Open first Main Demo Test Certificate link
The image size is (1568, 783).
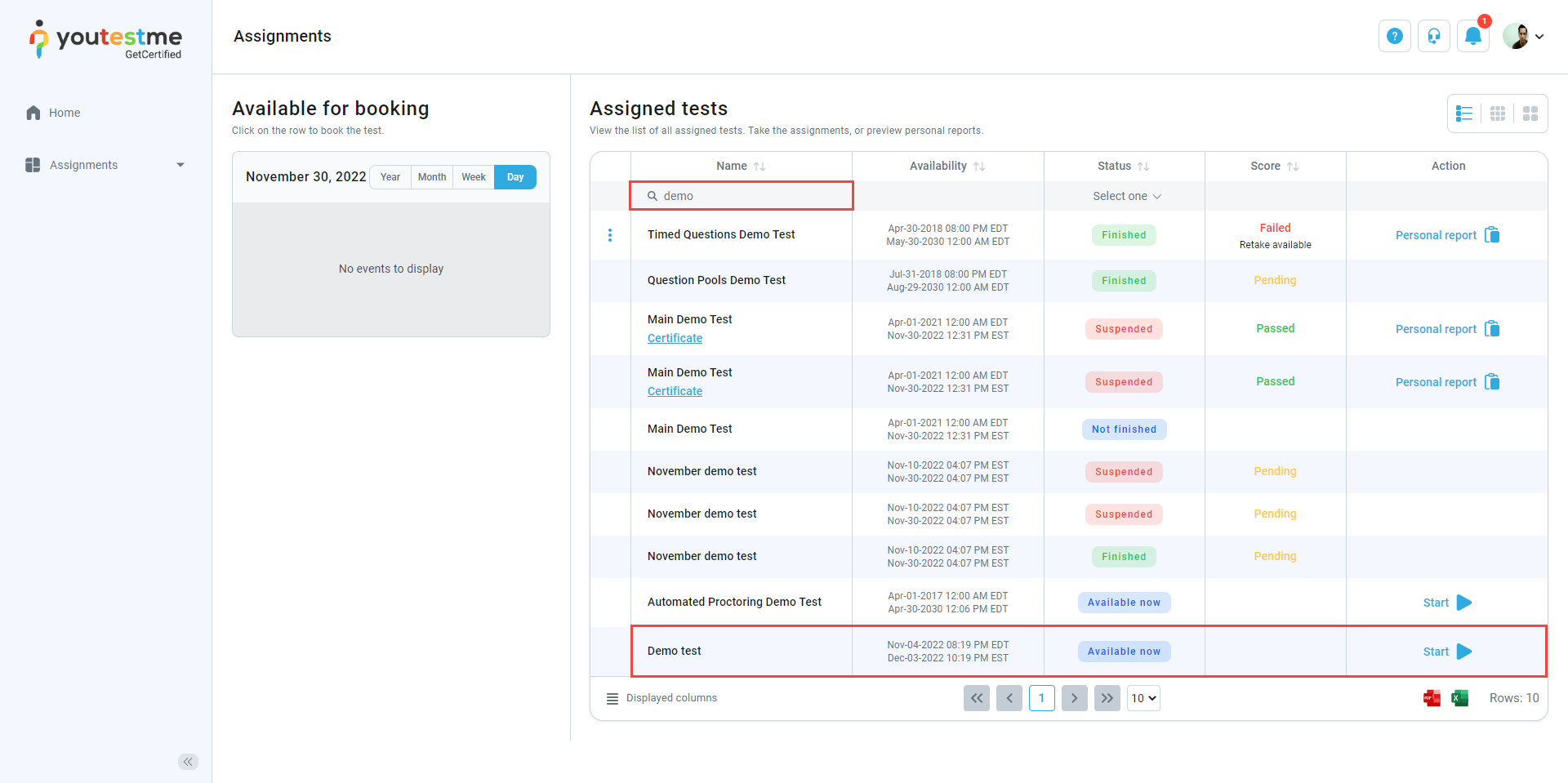(675, 338)
